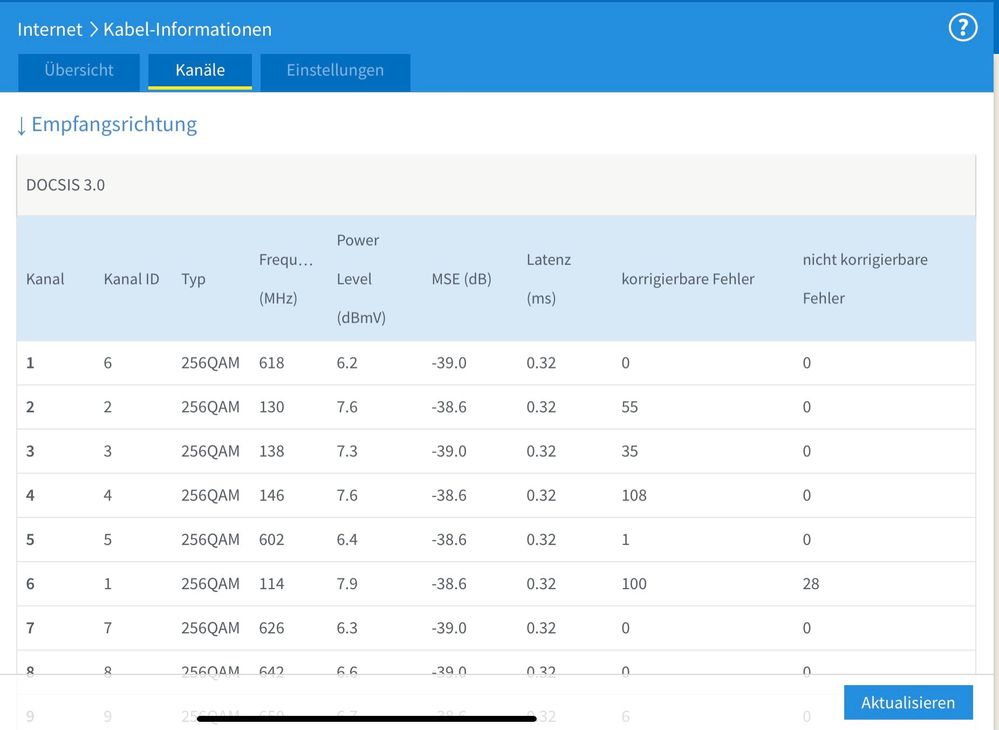Click the MSE (dB) column header

pos(461,279)
